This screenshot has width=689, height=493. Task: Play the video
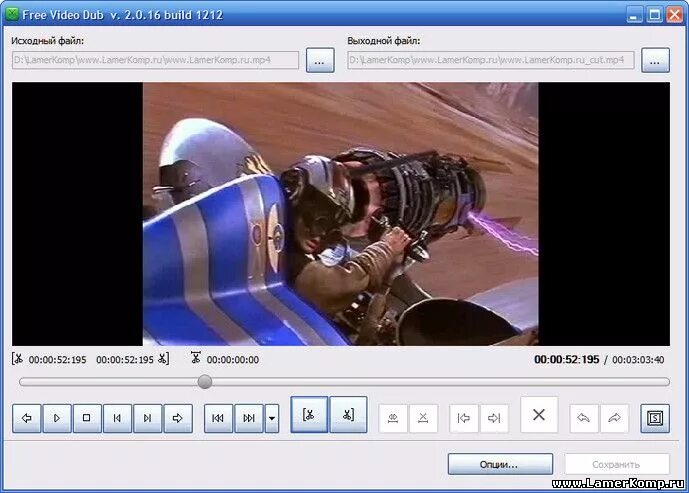point(57,418)
